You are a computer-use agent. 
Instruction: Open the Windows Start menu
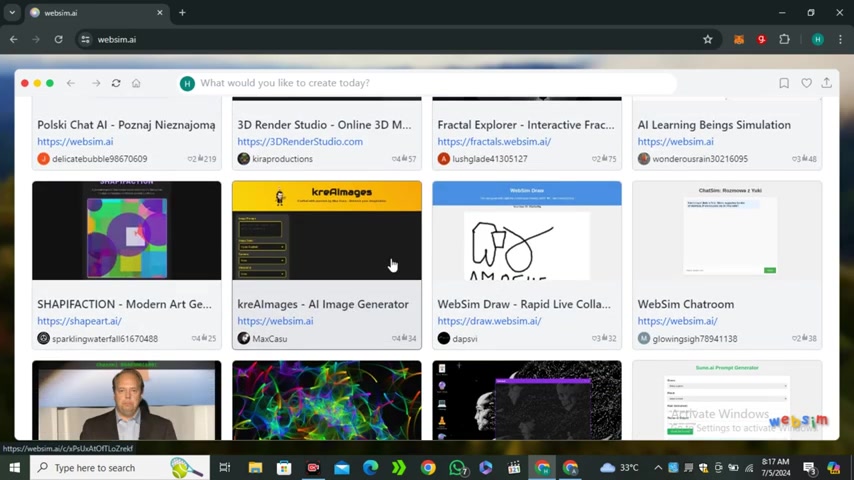[x=15, y=467]
